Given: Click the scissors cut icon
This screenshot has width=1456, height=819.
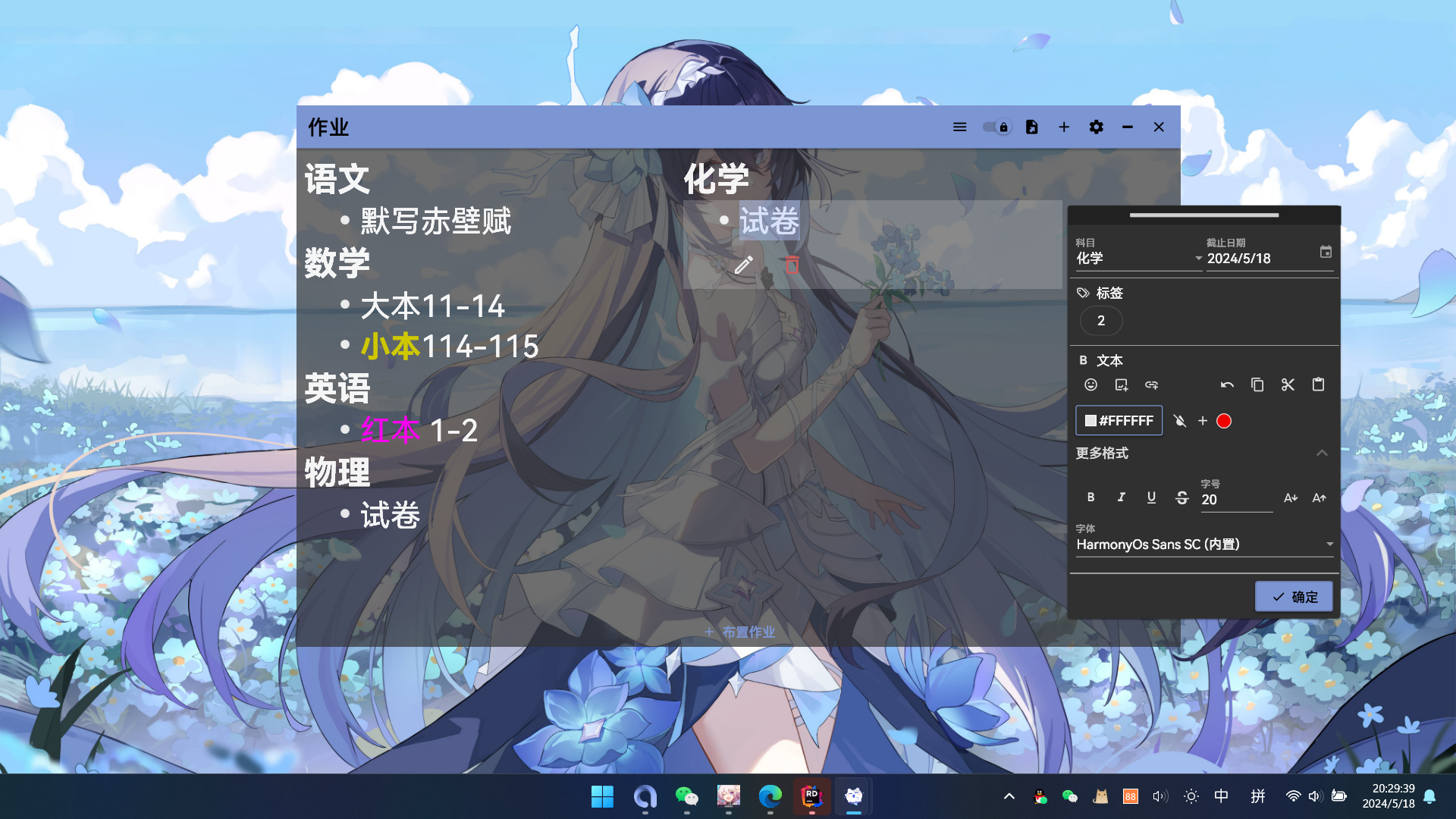Looking at the screenshot, I should tap(1288, 385).
